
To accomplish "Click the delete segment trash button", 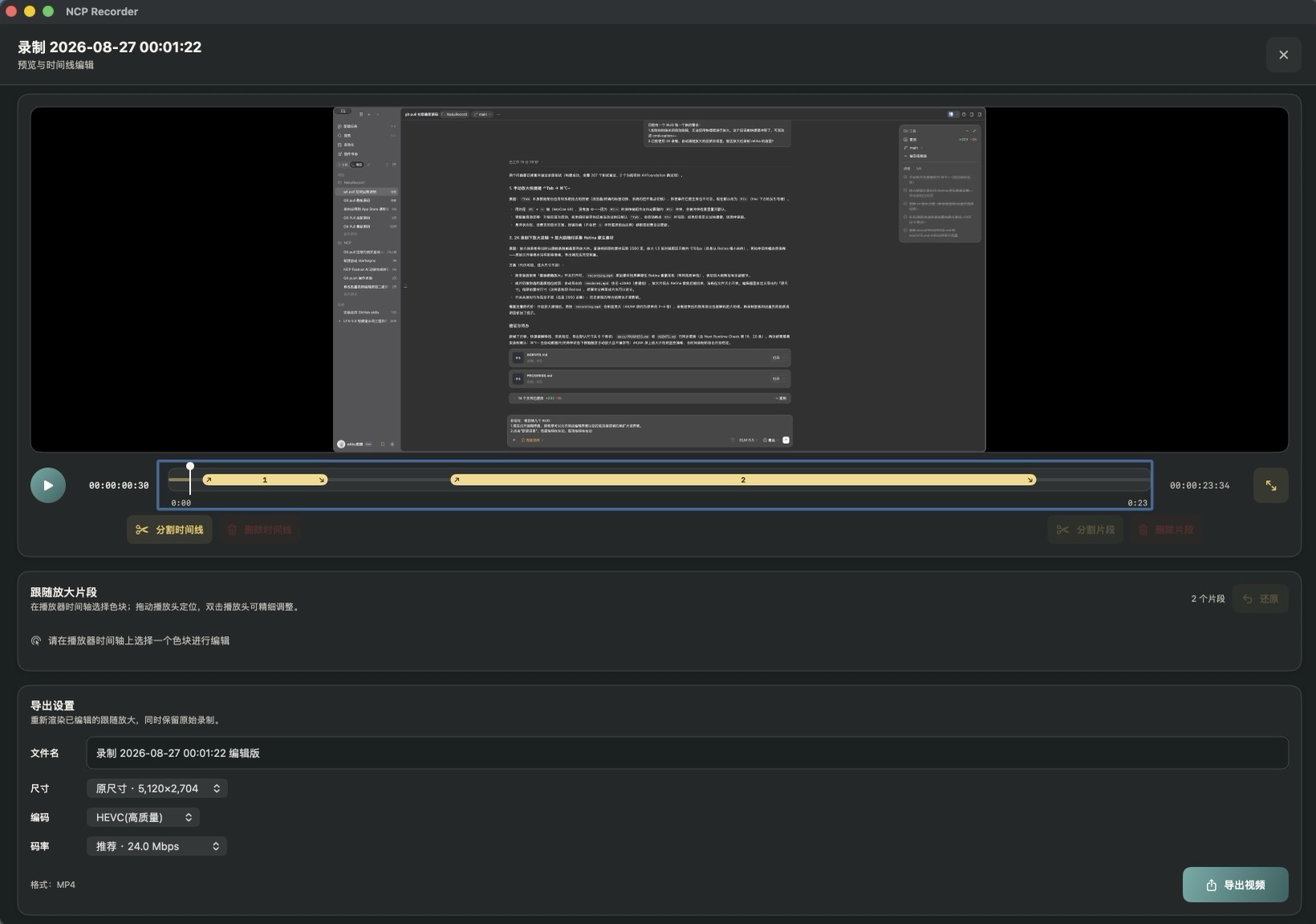I will (x=1165, y=530).
